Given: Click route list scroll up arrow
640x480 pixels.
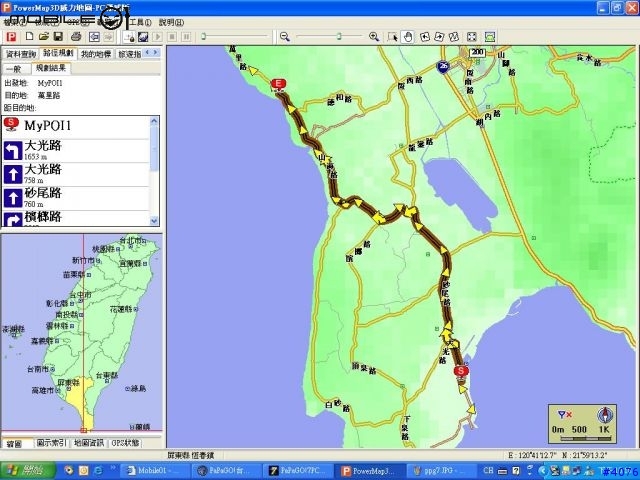Looking at the screenshot, I should click(154, 121).
